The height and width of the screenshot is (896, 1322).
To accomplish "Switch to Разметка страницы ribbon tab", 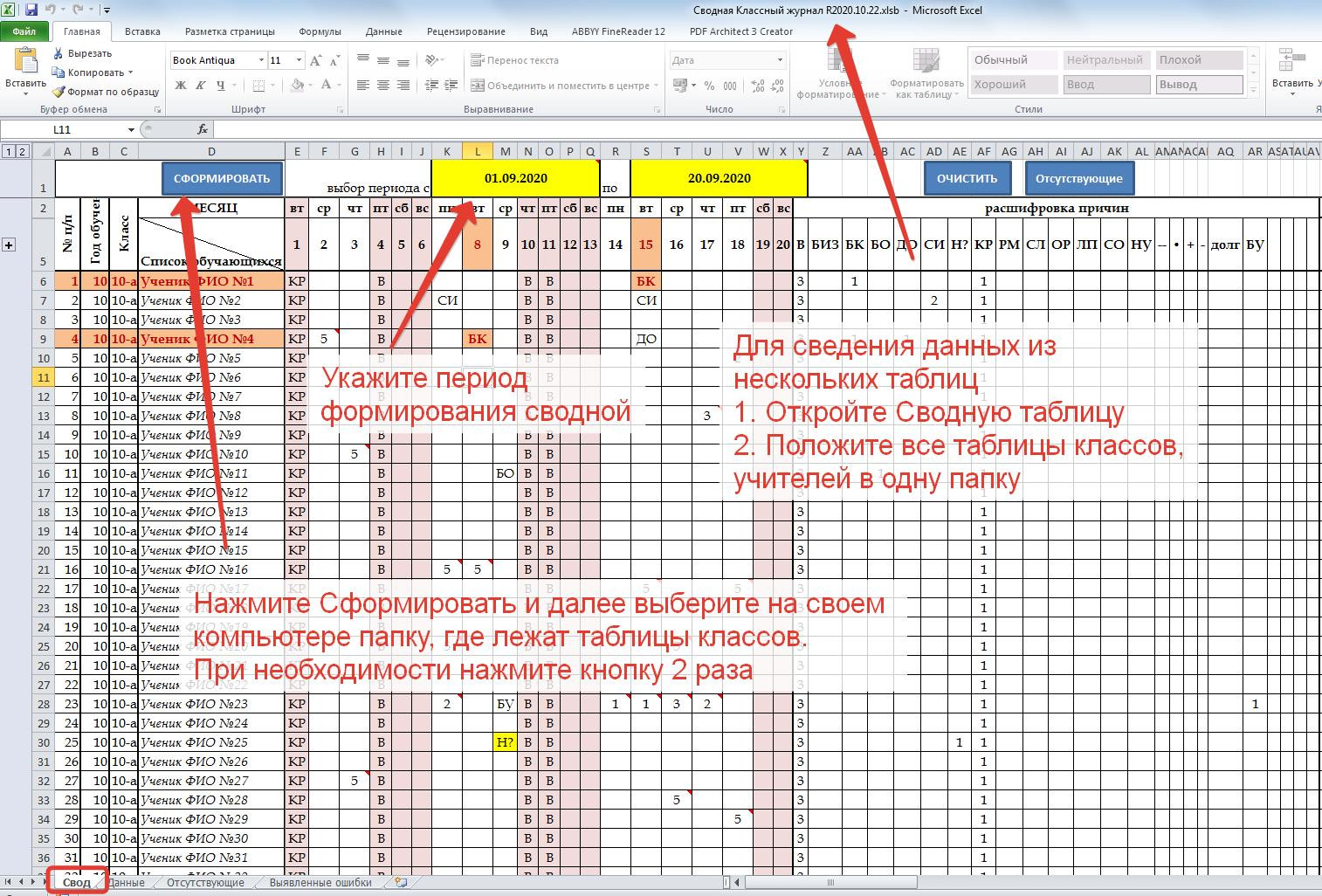I will tap(230, 31).
